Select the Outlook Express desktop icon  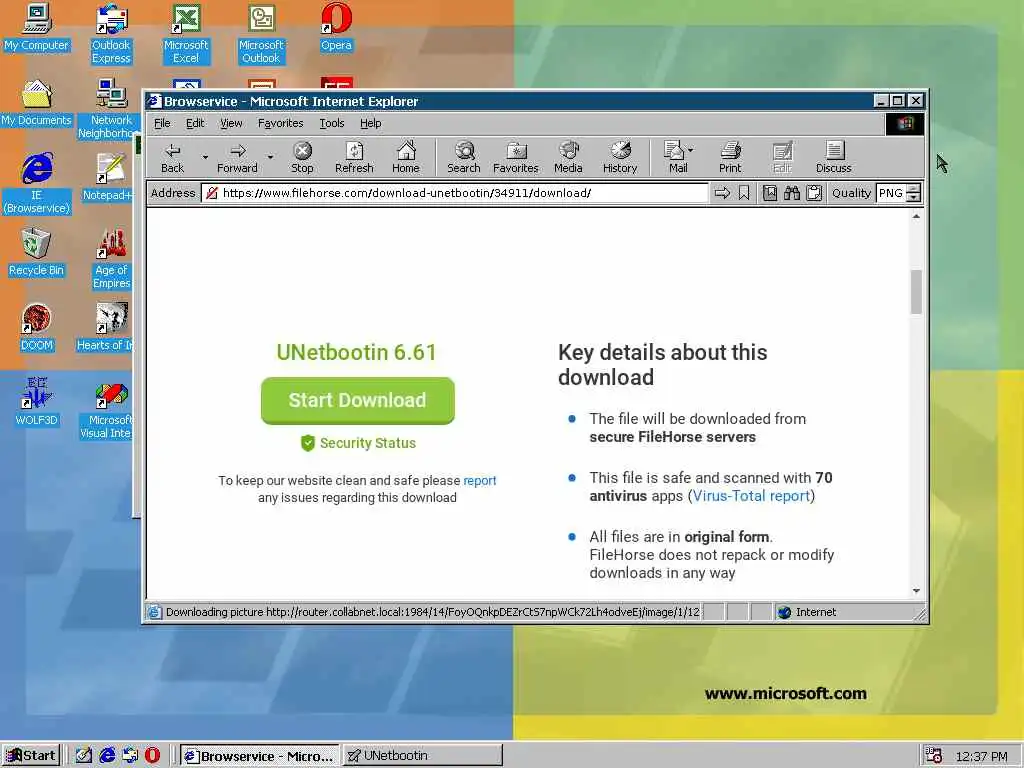click(111, 34)
